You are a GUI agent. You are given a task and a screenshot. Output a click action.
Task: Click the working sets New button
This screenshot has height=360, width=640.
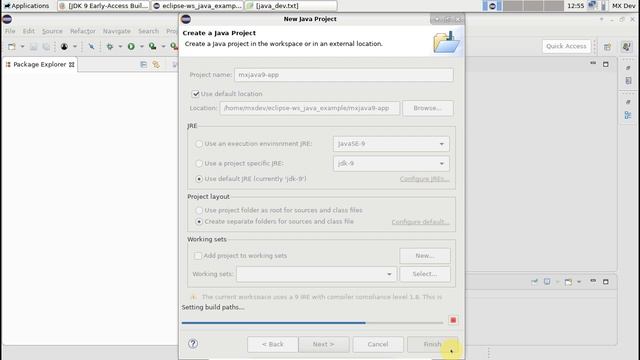click(424, 256)
